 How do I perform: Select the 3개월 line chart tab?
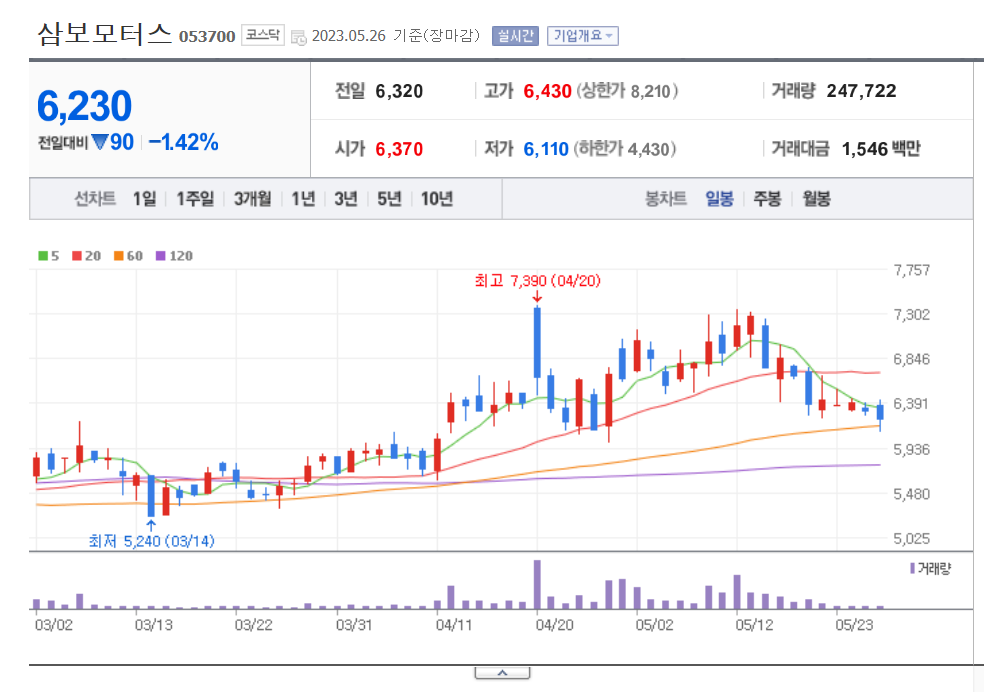[253, 199]
